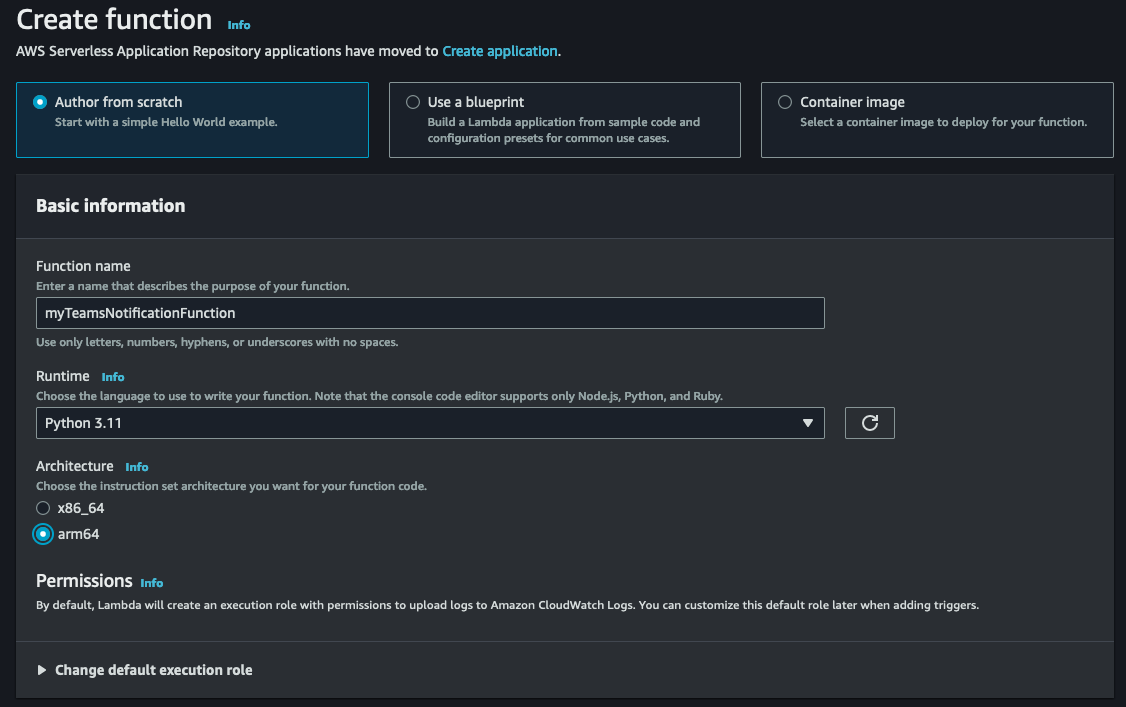Select the Container image radio button

pyautogui.click(x=785, y=102)
